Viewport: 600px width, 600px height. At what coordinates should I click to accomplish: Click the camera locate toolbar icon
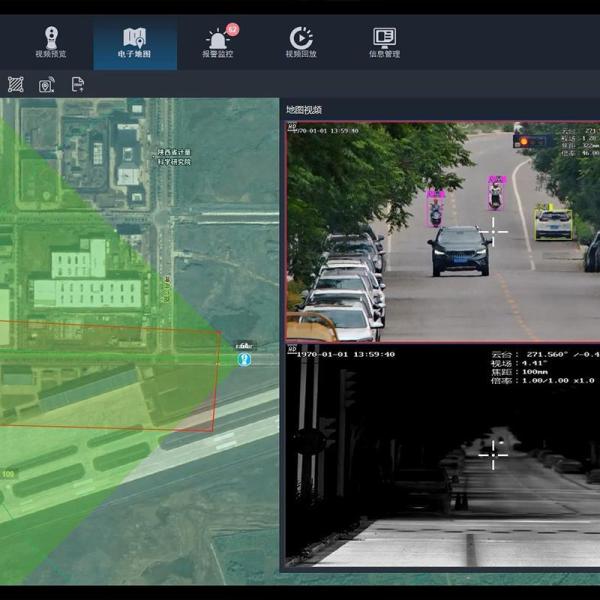pyautogui.click(x=47, y=85)
